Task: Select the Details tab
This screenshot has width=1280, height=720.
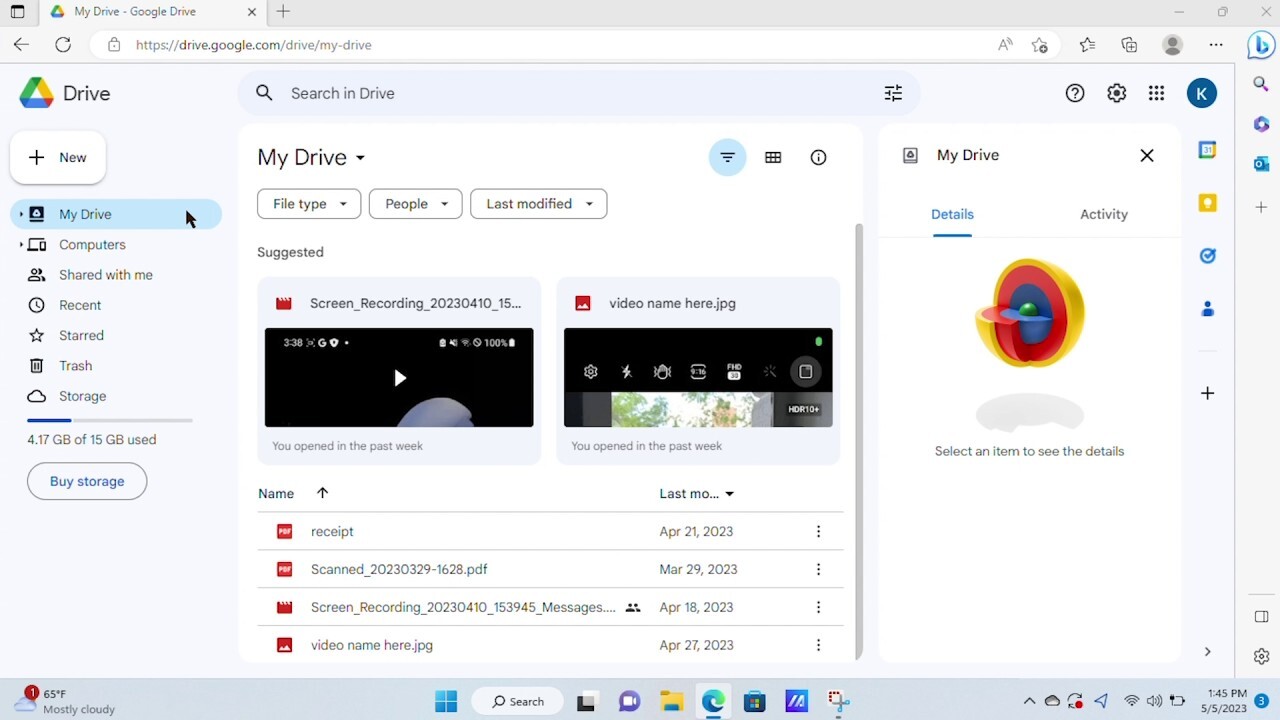Action: (x=951, y=214)
